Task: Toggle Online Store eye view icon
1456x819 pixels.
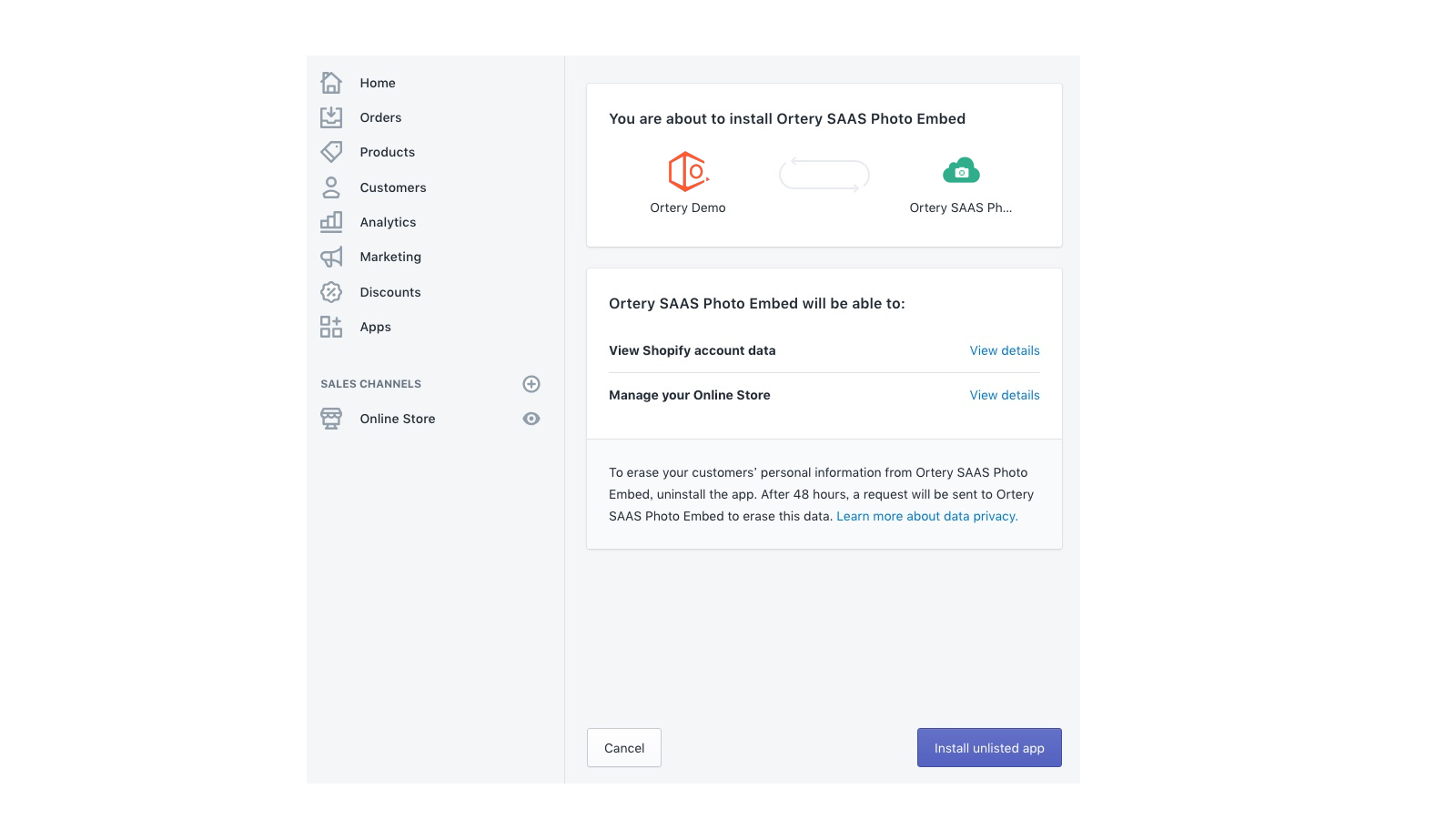Action: tap(531, 419)
